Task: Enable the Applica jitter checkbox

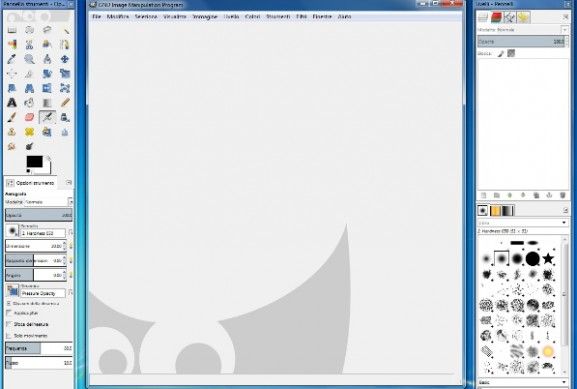Action: (x=9, y=313)
